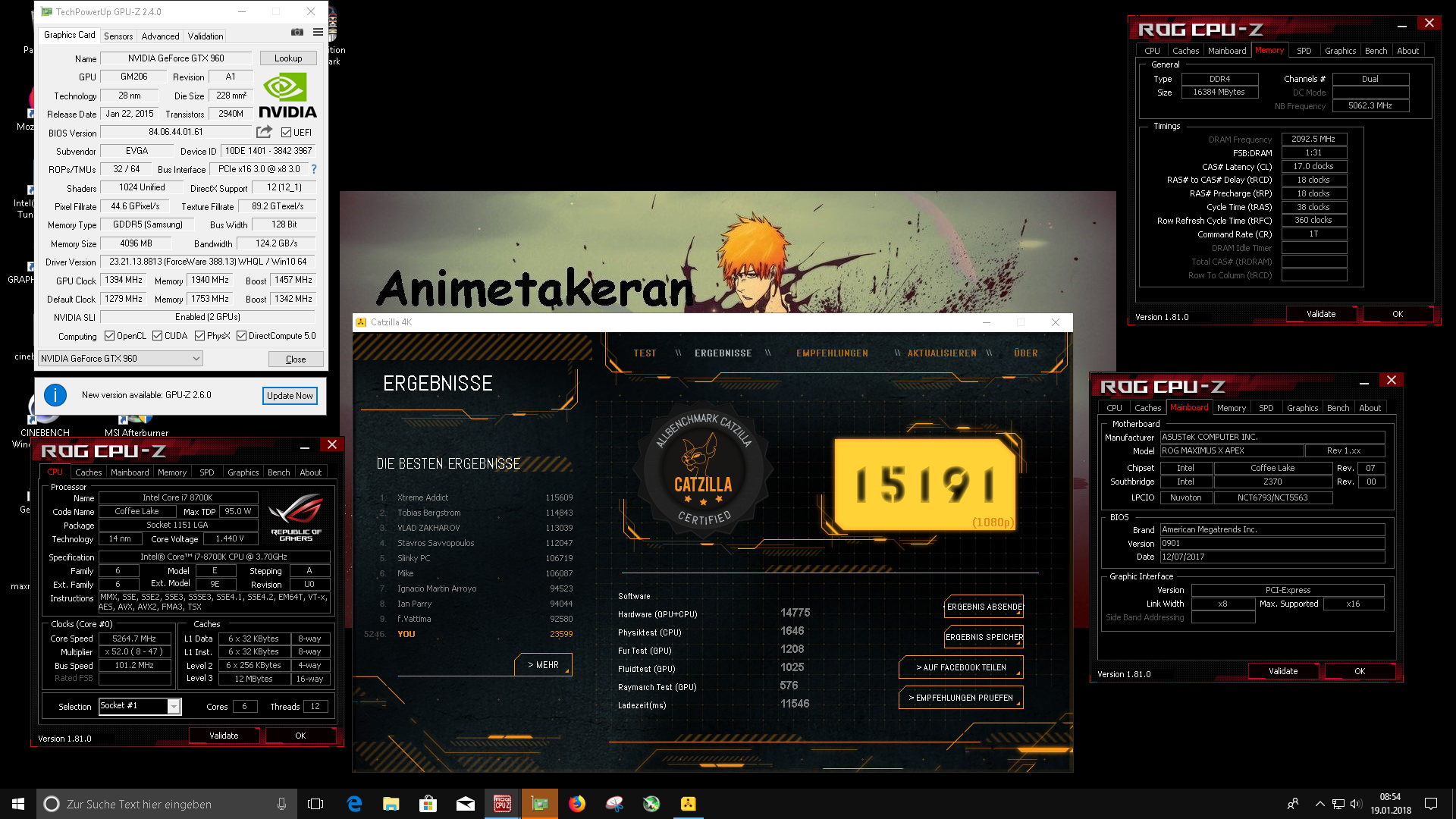Click the Close button in GPU-Z
1456x819 pixels.
click(296, 359)
